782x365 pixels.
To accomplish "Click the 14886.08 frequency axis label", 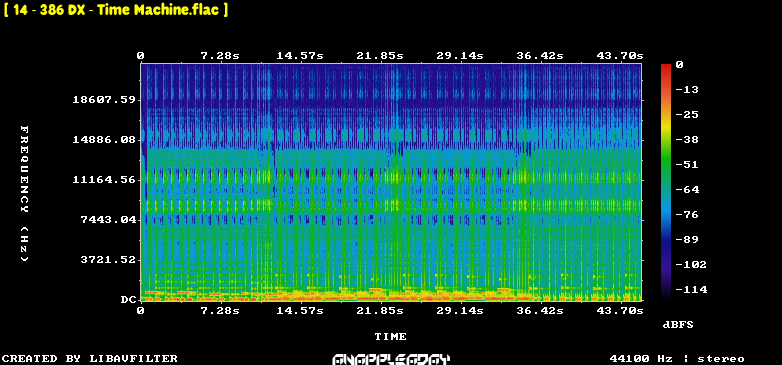I will pyautogui.click(x=104, y=139).
